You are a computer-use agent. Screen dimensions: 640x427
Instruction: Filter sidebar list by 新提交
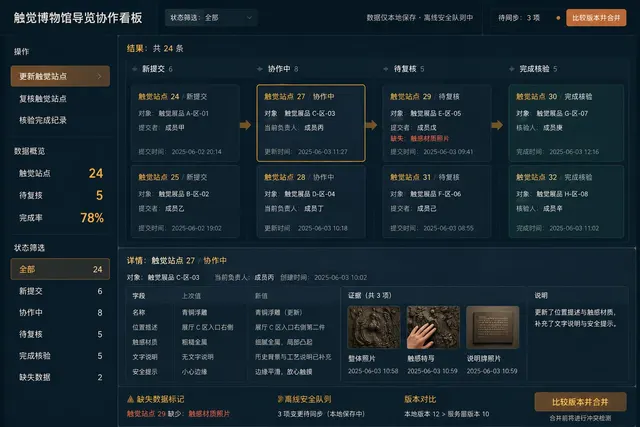60,291
